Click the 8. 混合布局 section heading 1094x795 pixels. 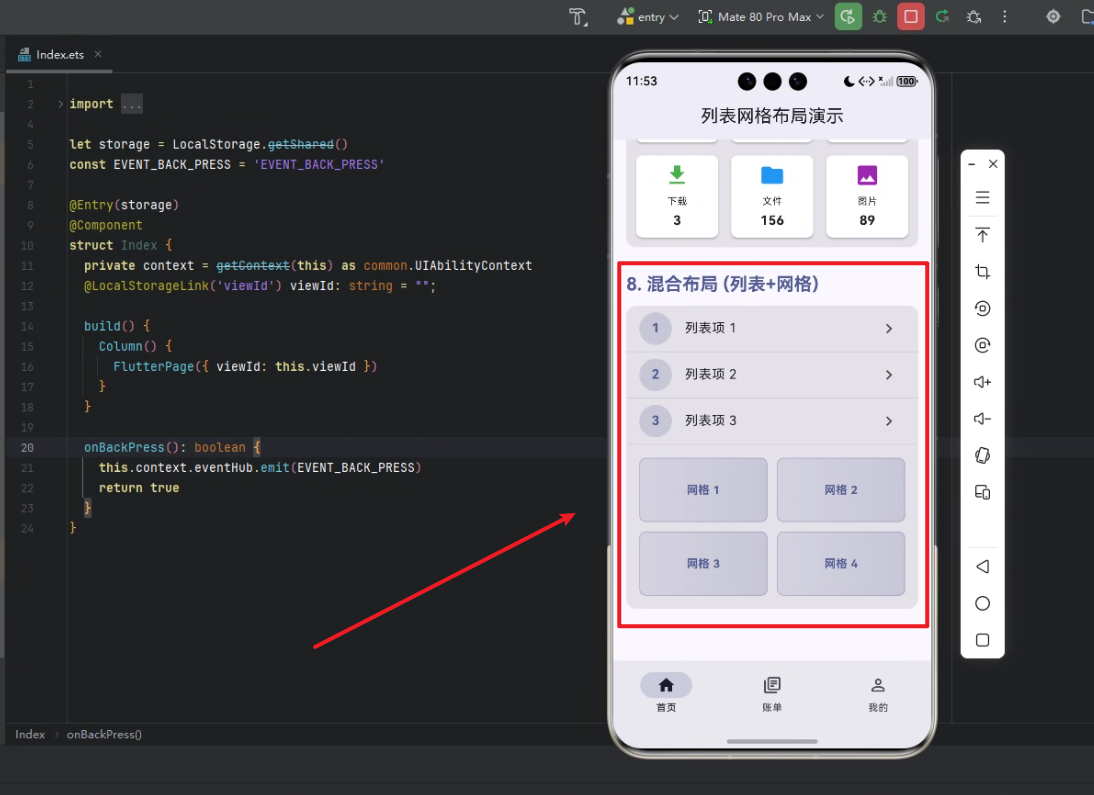pyautogui.click(x=722, y=284)
